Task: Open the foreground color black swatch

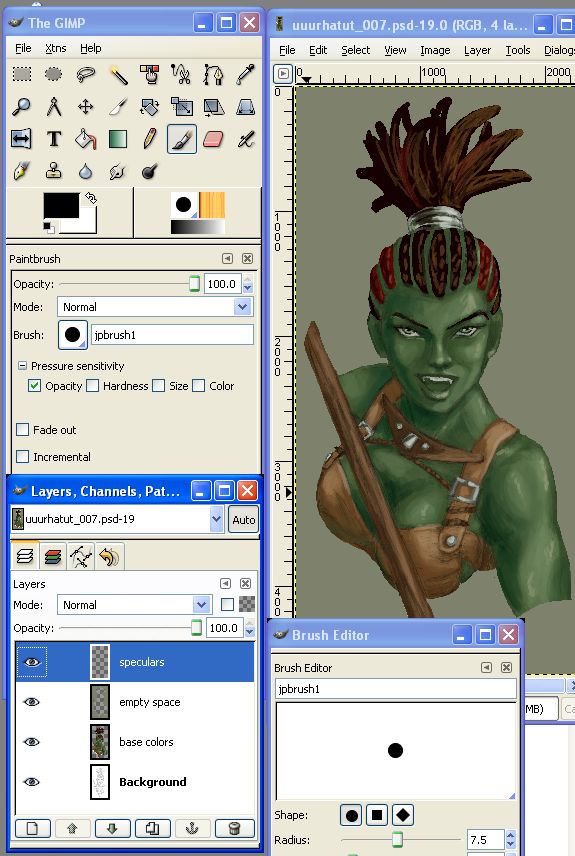Action: point(61,206)
